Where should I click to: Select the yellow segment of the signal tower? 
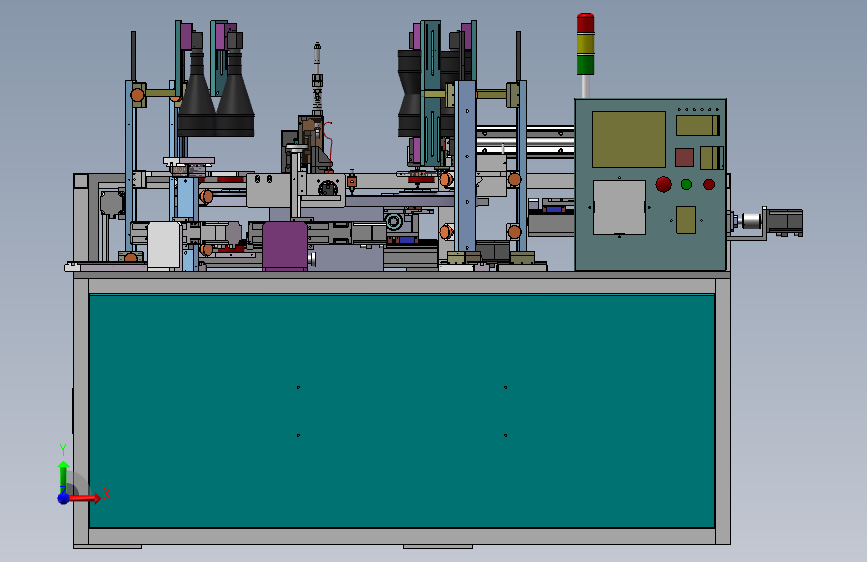pyautogui.click(x=586, y=44)
